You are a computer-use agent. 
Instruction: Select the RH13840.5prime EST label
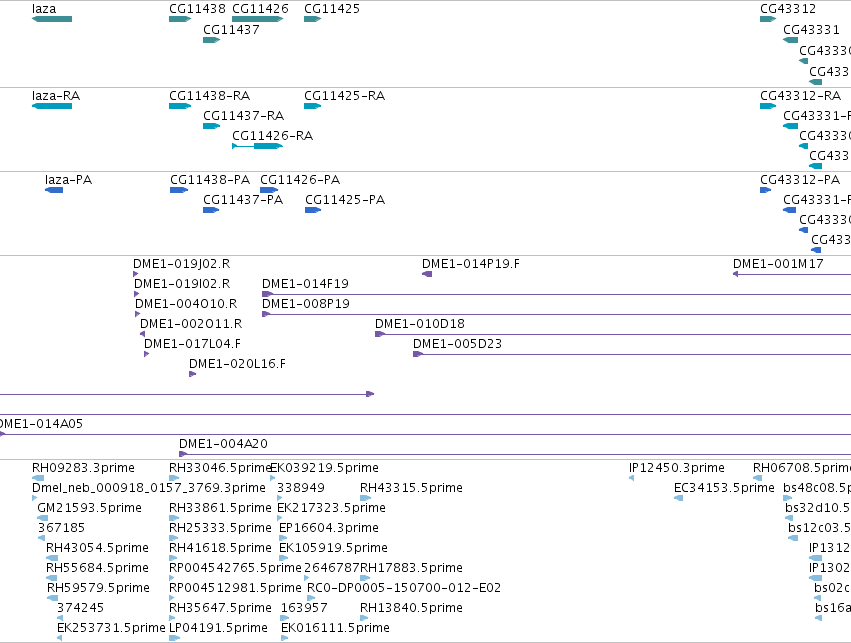(411, 609)
